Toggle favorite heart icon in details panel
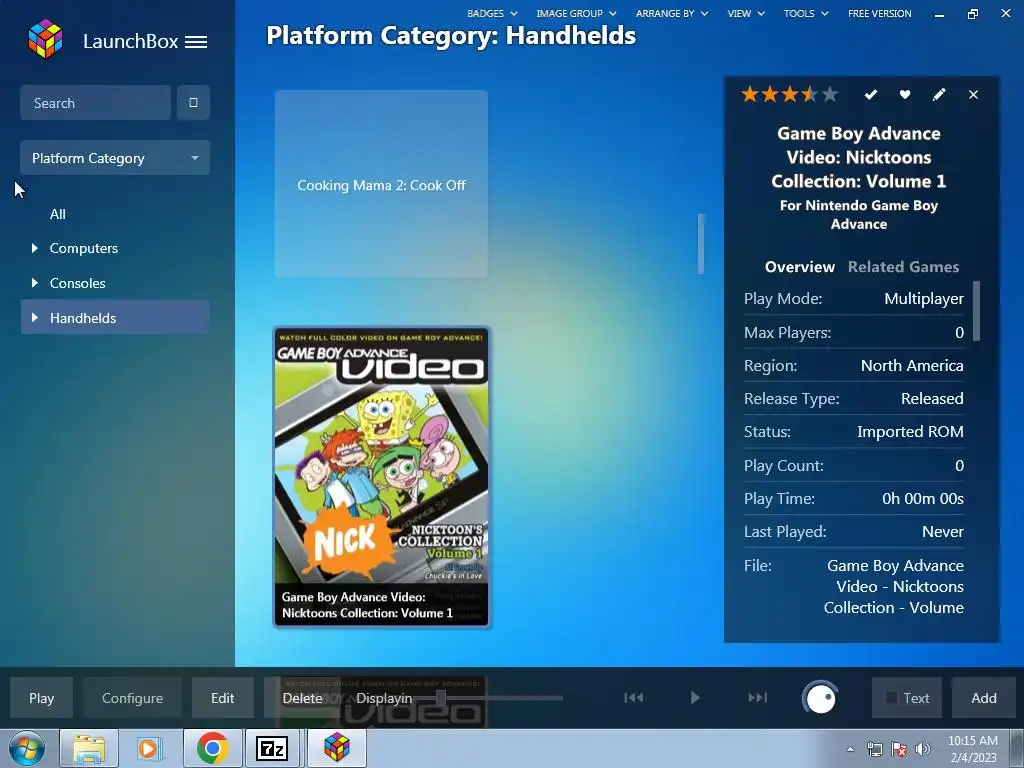This screenshot has height=768, width=1024. 904,95
